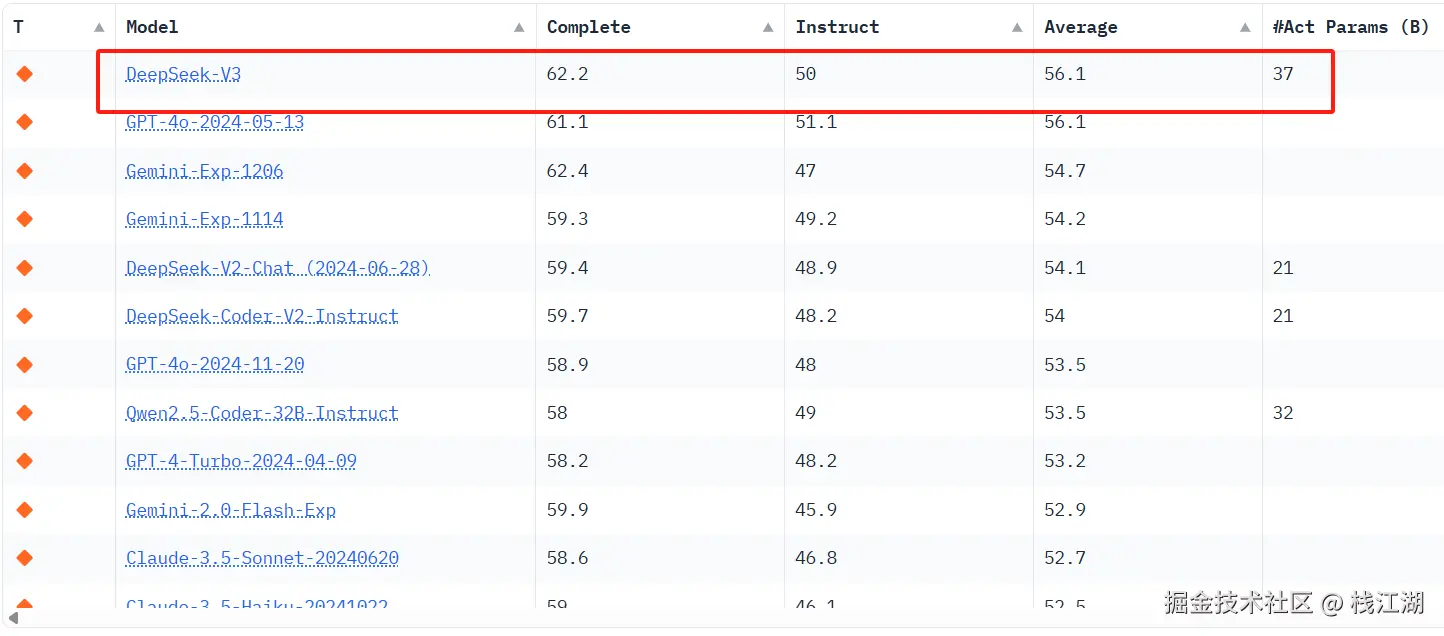The height and width of the screenshot is (636, 1444).
Task: Open the GPT-4o-2024-11-20 model link
Action: (215, 365)
